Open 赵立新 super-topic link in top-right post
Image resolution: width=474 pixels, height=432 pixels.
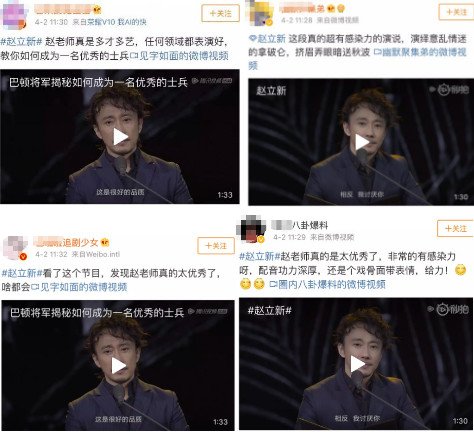coord(267,39)
